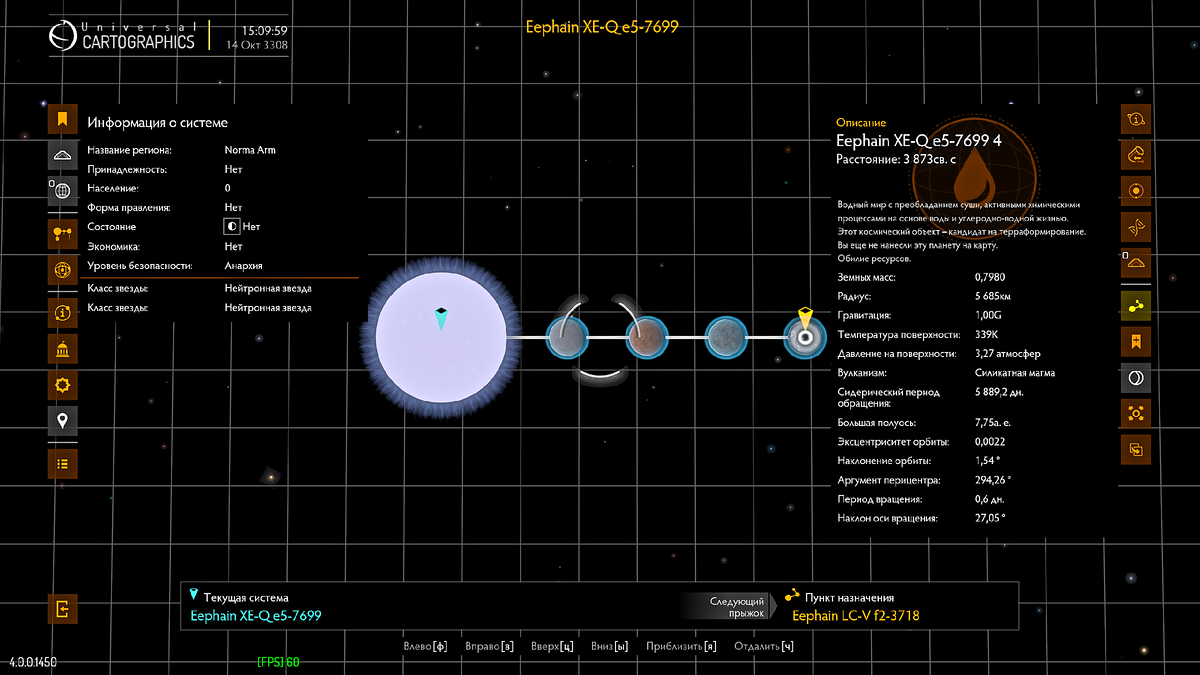Click destination Eephain LC-V f2-3718
Screen dimensions: 1200x675
[x=856, y=616]
